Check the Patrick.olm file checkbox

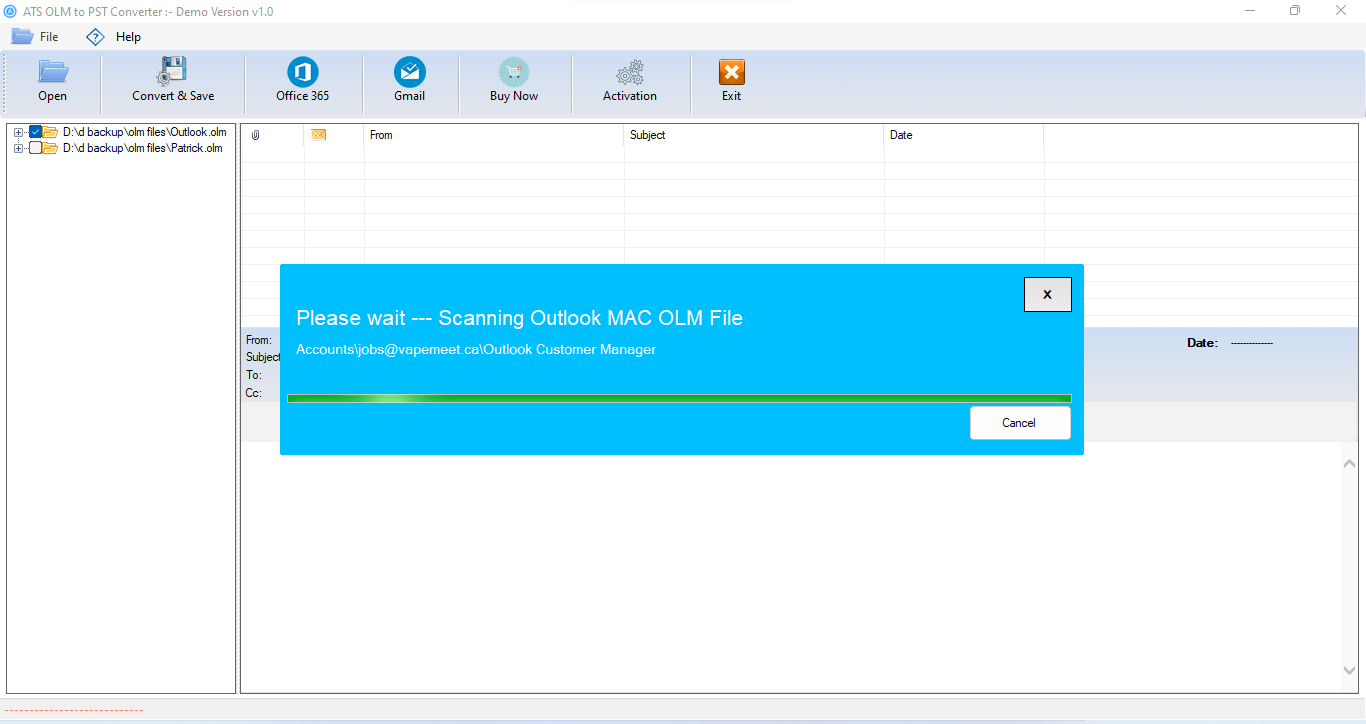[x=36, y=148]
